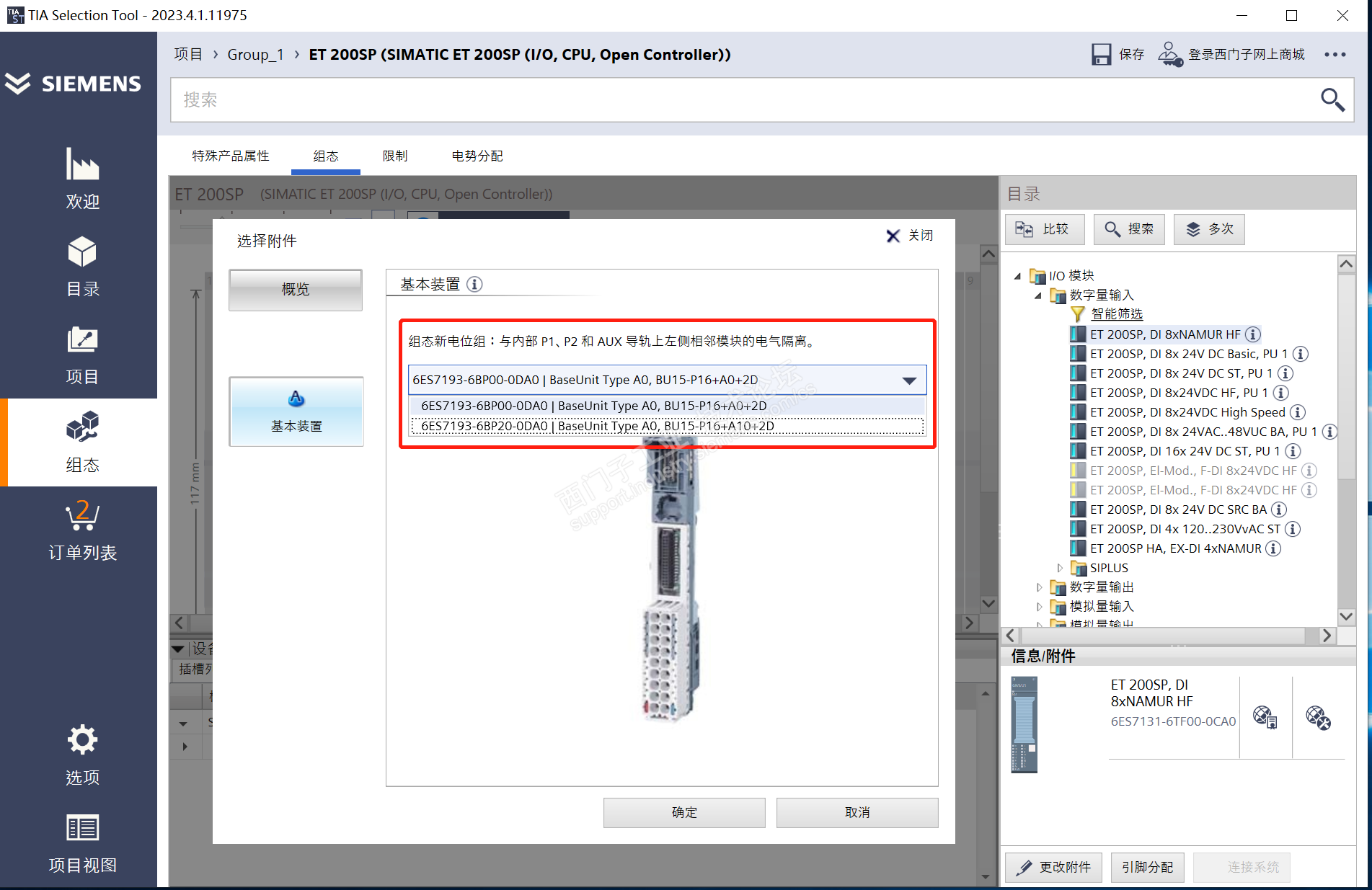Select ET 200SP, DI 8x24VDC HF module
The width and height of the screenshot is (1372, 890).
1179,393
